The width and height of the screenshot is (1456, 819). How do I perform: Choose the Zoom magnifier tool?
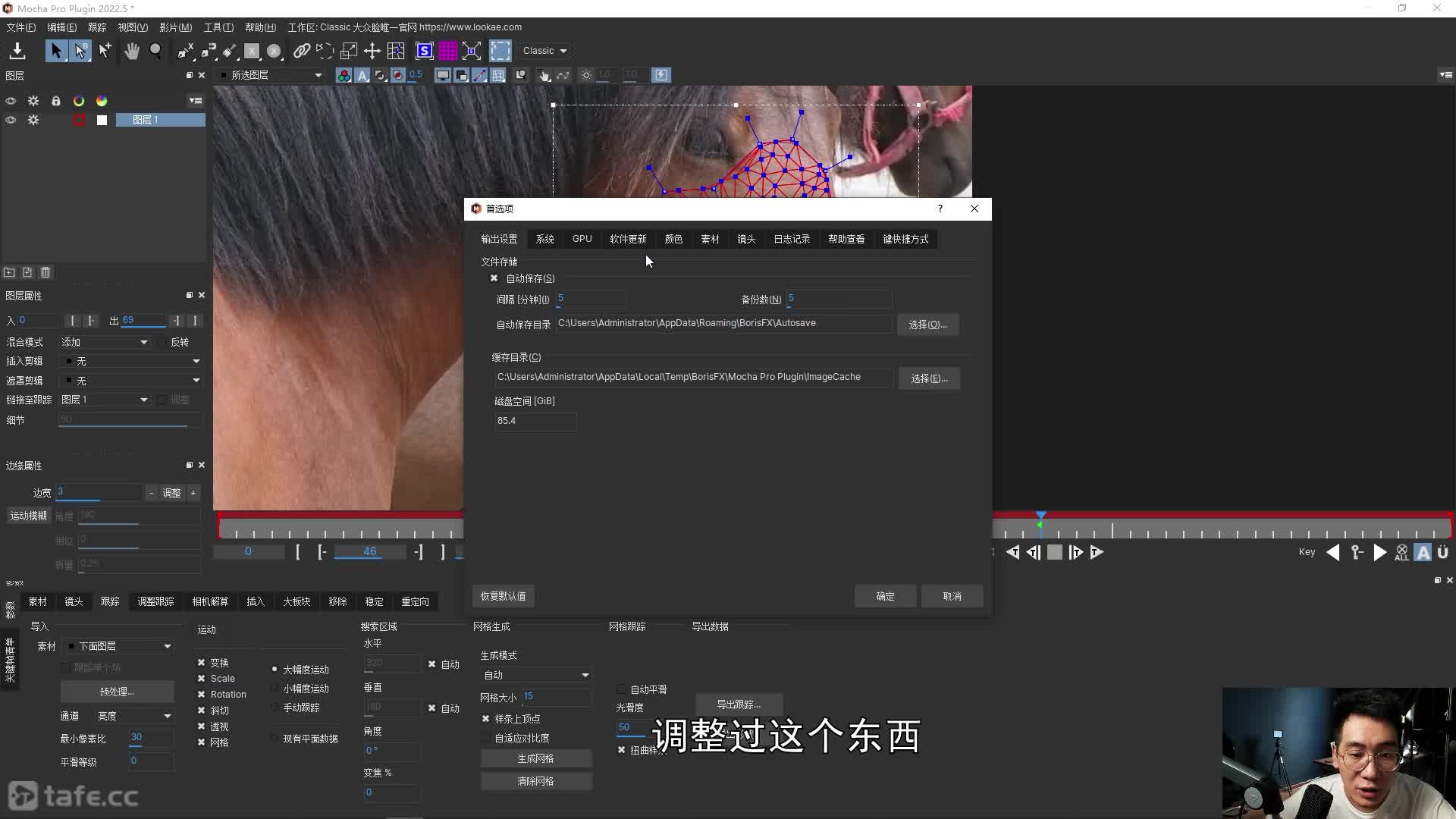(x=156, y=51)
